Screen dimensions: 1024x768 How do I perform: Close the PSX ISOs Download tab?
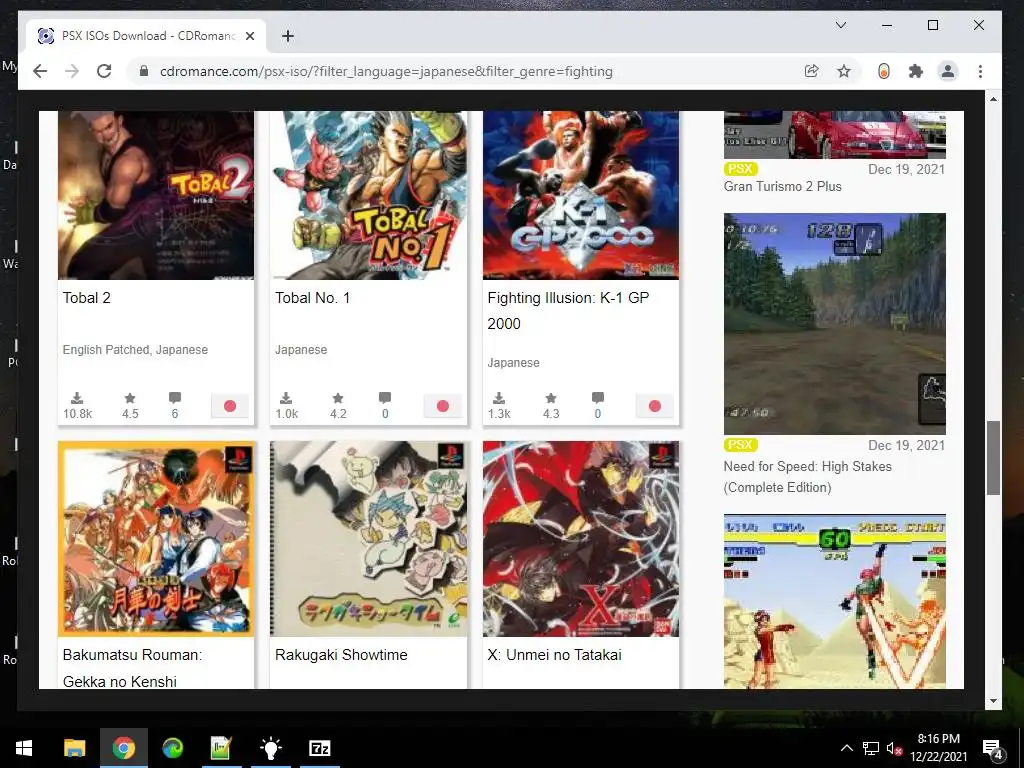tap(249, 36)
